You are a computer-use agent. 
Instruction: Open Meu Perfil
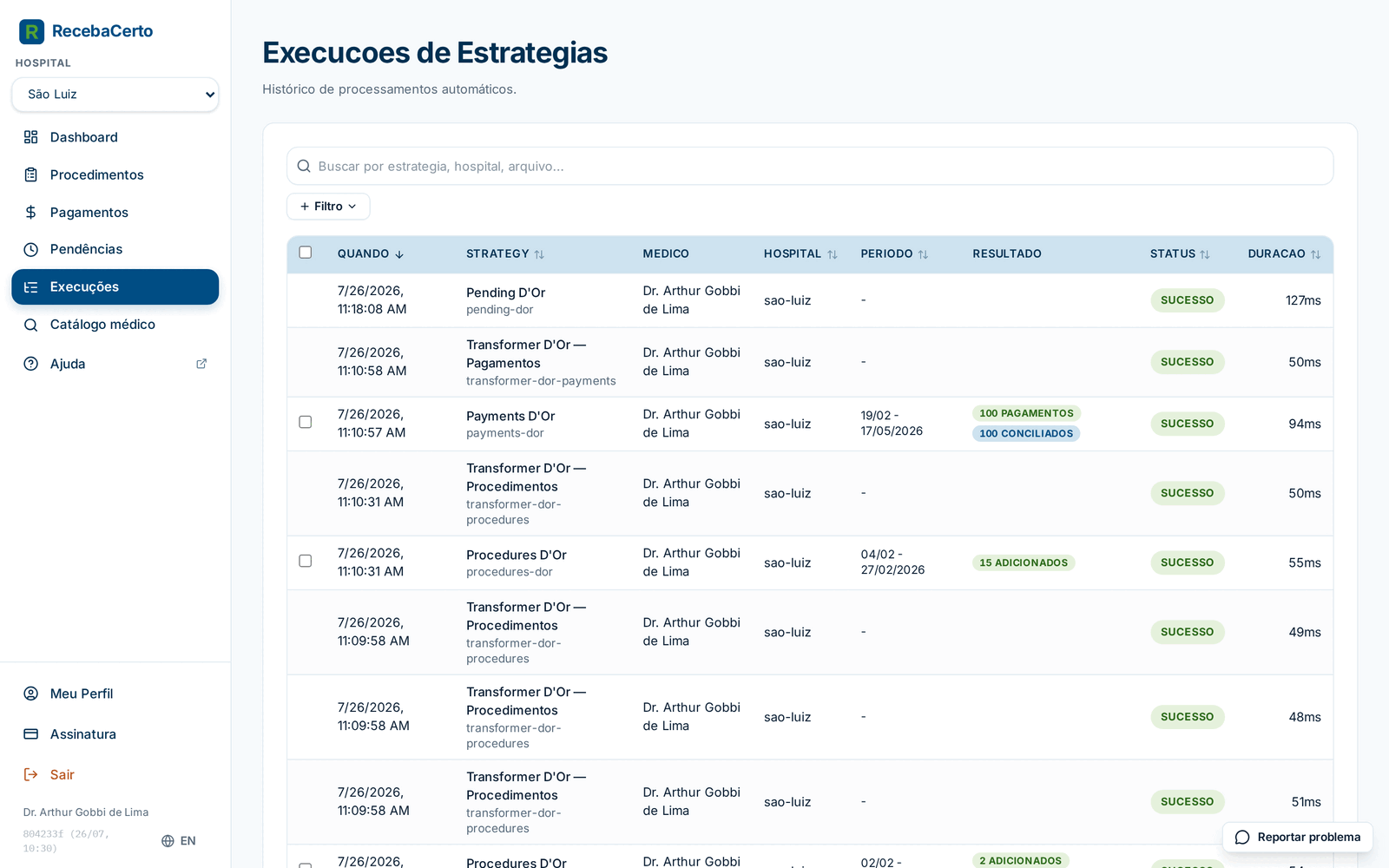click(115, 694)
